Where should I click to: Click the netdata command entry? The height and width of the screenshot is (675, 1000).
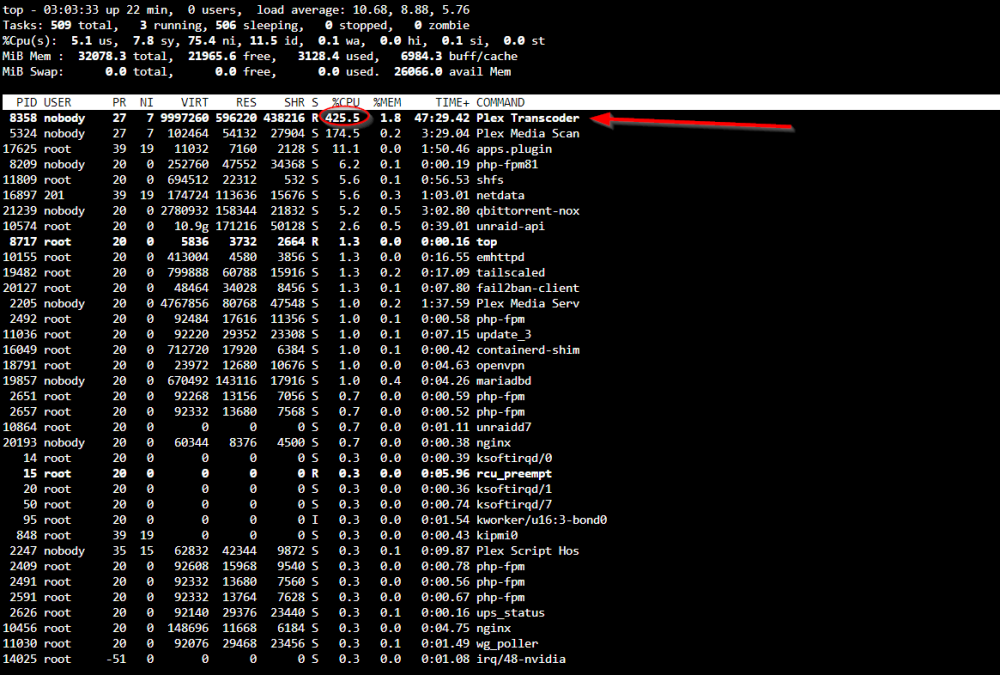click(500, 195)
